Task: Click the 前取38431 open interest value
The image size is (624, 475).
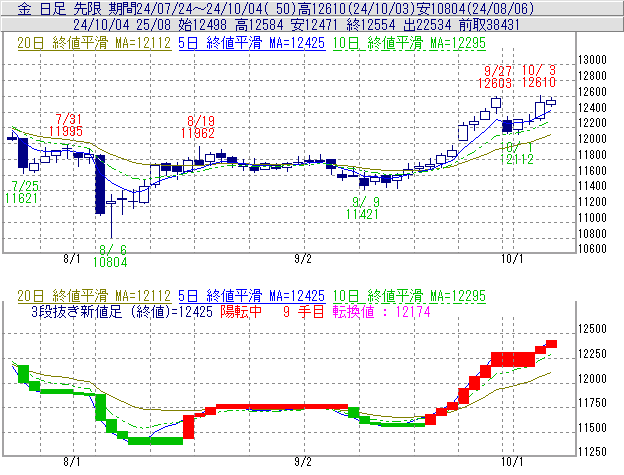Action: tap(489, 25)
